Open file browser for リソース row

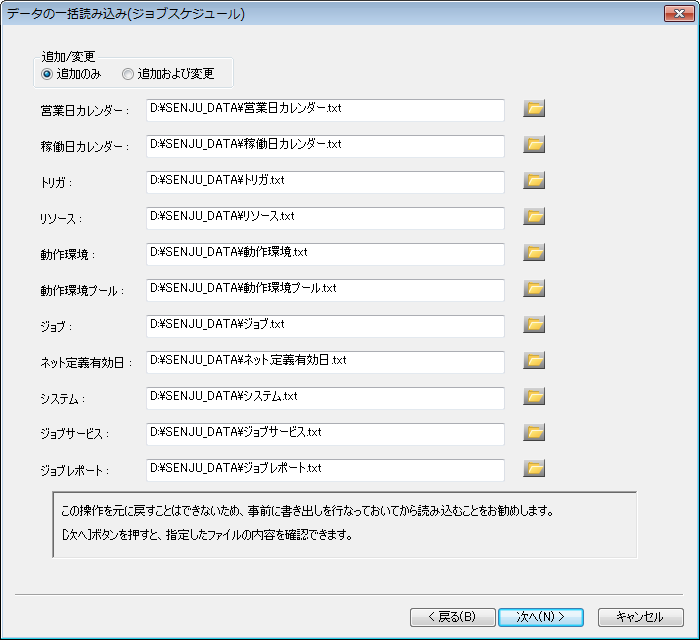(x=534, y=217)
